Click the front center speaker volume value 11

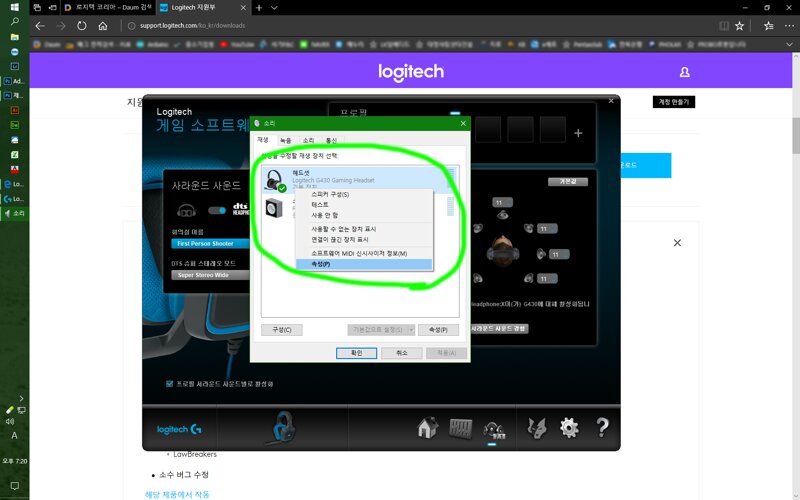click(502, 203)
